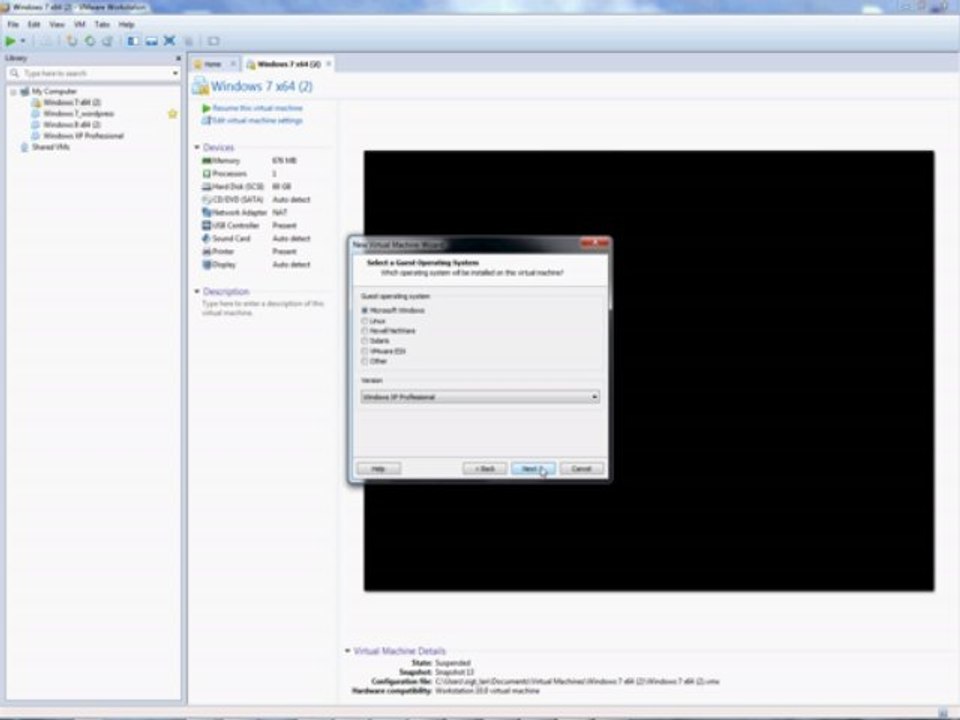Open the View menu

(x=57, y=24)
